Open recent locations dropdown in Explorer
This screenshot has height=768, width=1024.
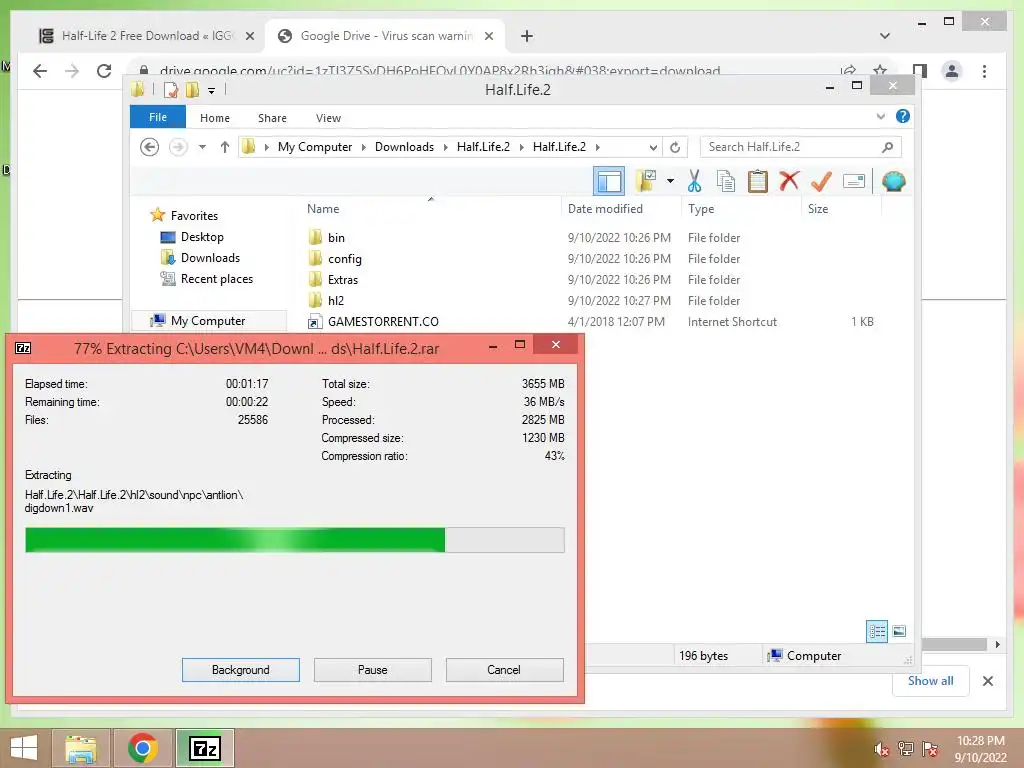pyautogui.click(x=202, y=147)
